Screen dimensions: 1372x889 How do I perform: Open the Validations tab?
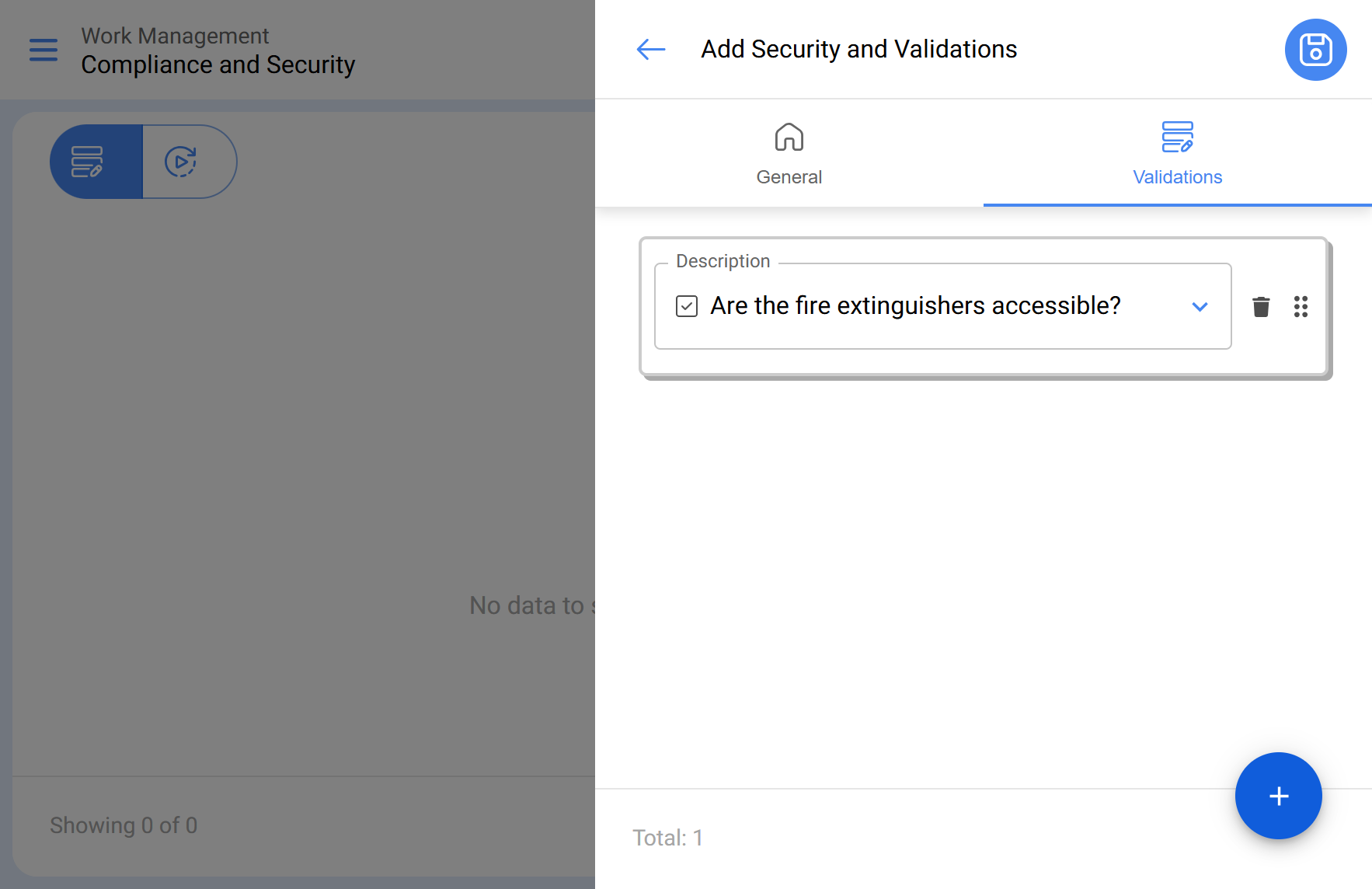(x=1177, y=176)
